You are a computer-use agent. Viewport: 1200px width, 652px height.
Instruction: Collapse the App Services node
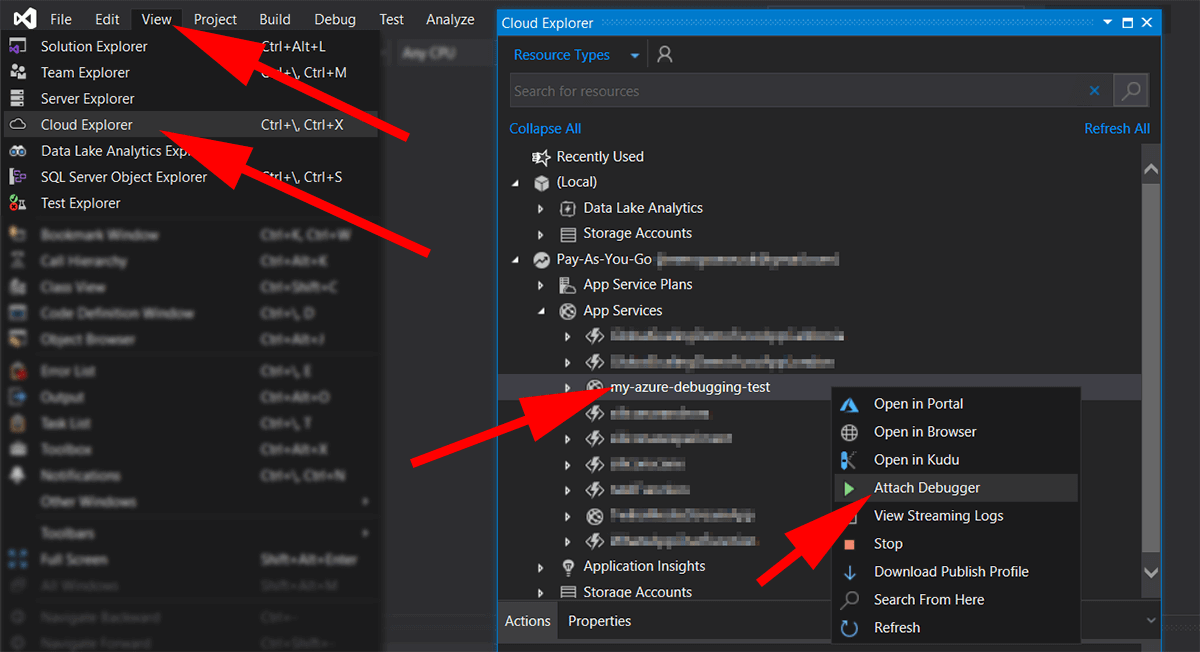click(x=541, y=311)
